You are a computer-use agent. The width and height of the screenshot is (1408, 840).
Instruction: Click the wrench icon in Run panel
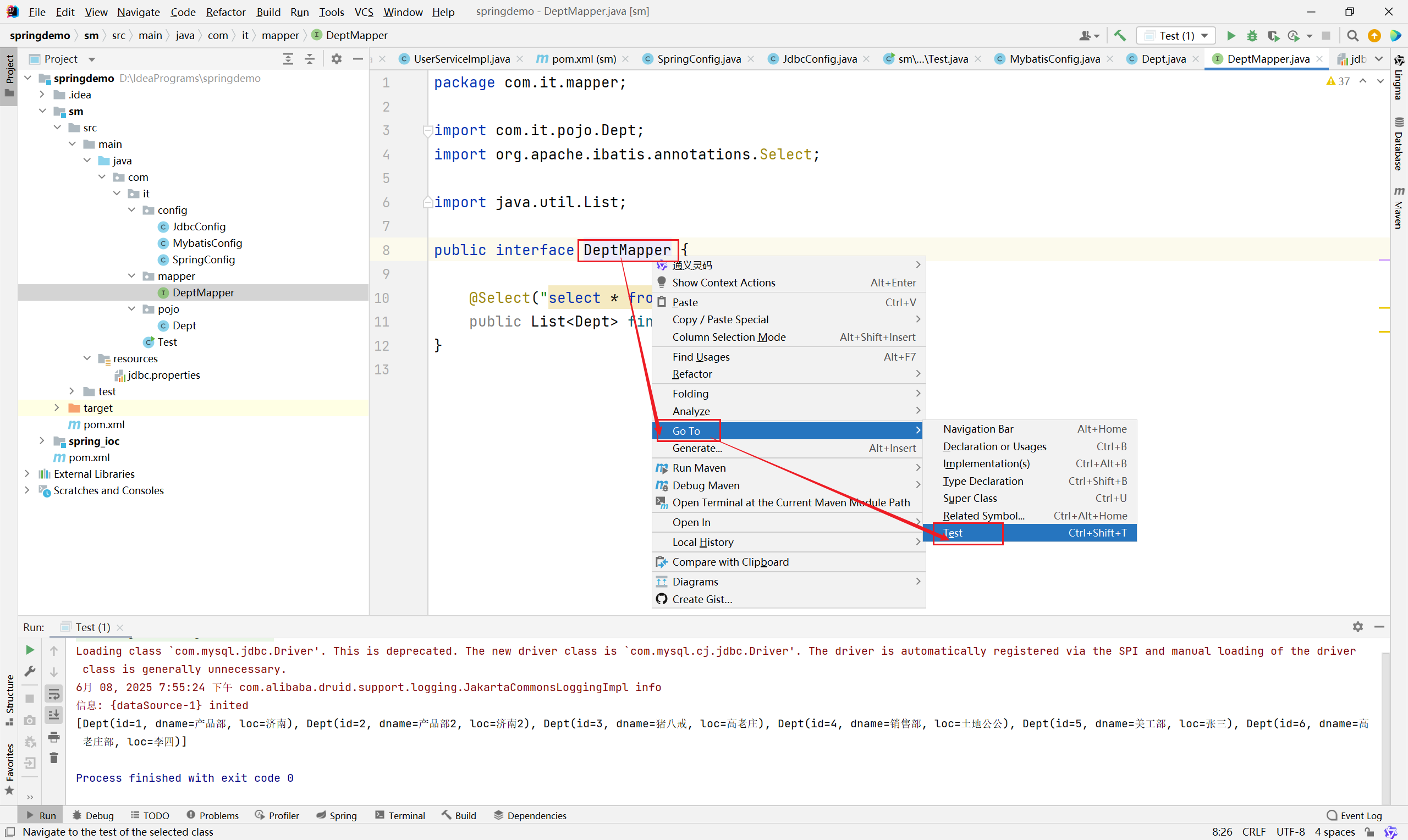[30, 671]
